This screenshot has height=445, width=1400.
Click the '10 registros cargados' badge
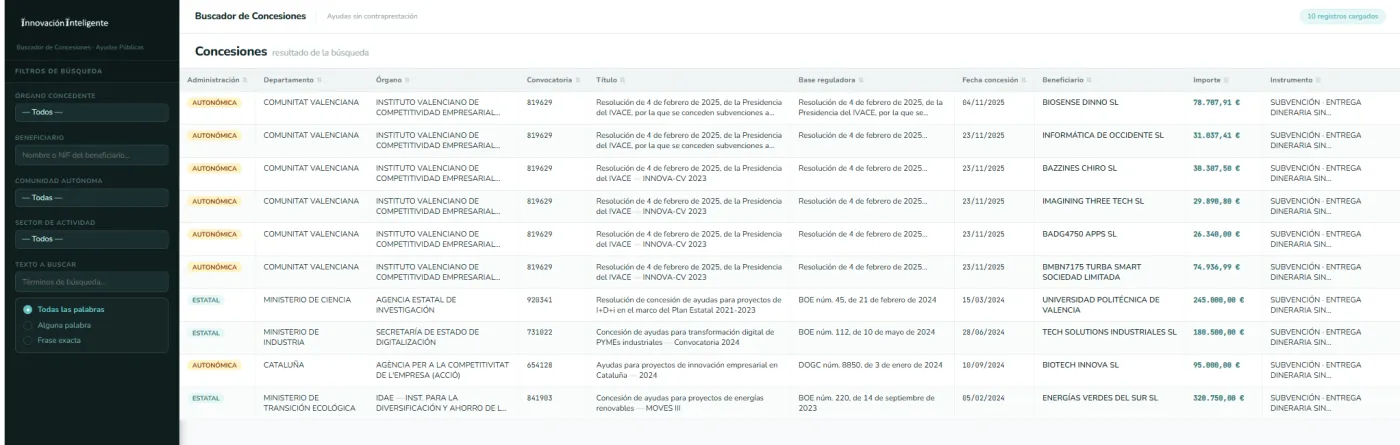[x=1342, y=16]
